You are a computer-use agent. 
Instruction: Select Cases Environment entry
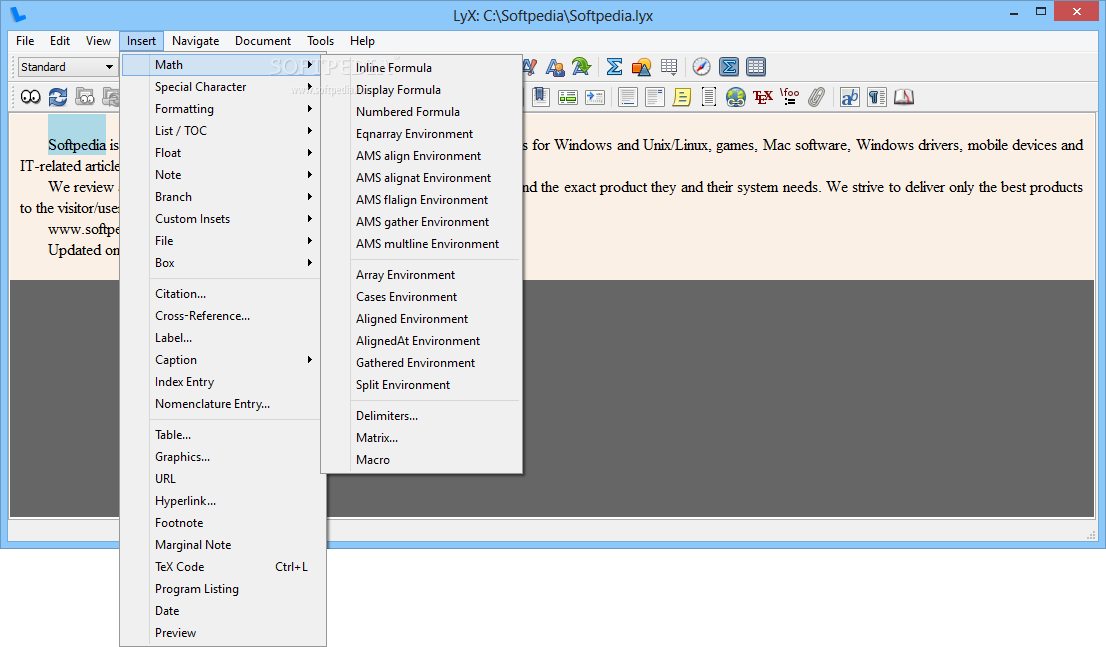tap(422, 297)
